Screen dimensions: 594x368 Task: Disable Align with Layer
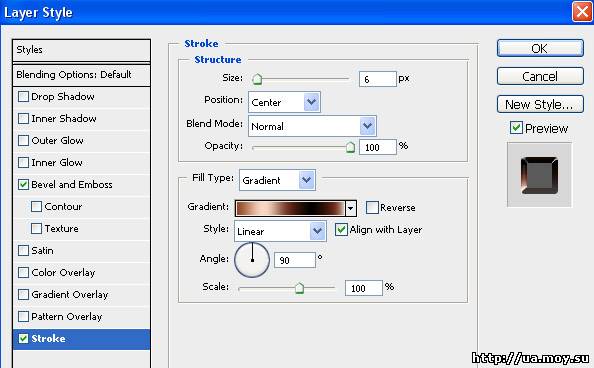pyautogui.click(x=341, y=229)
